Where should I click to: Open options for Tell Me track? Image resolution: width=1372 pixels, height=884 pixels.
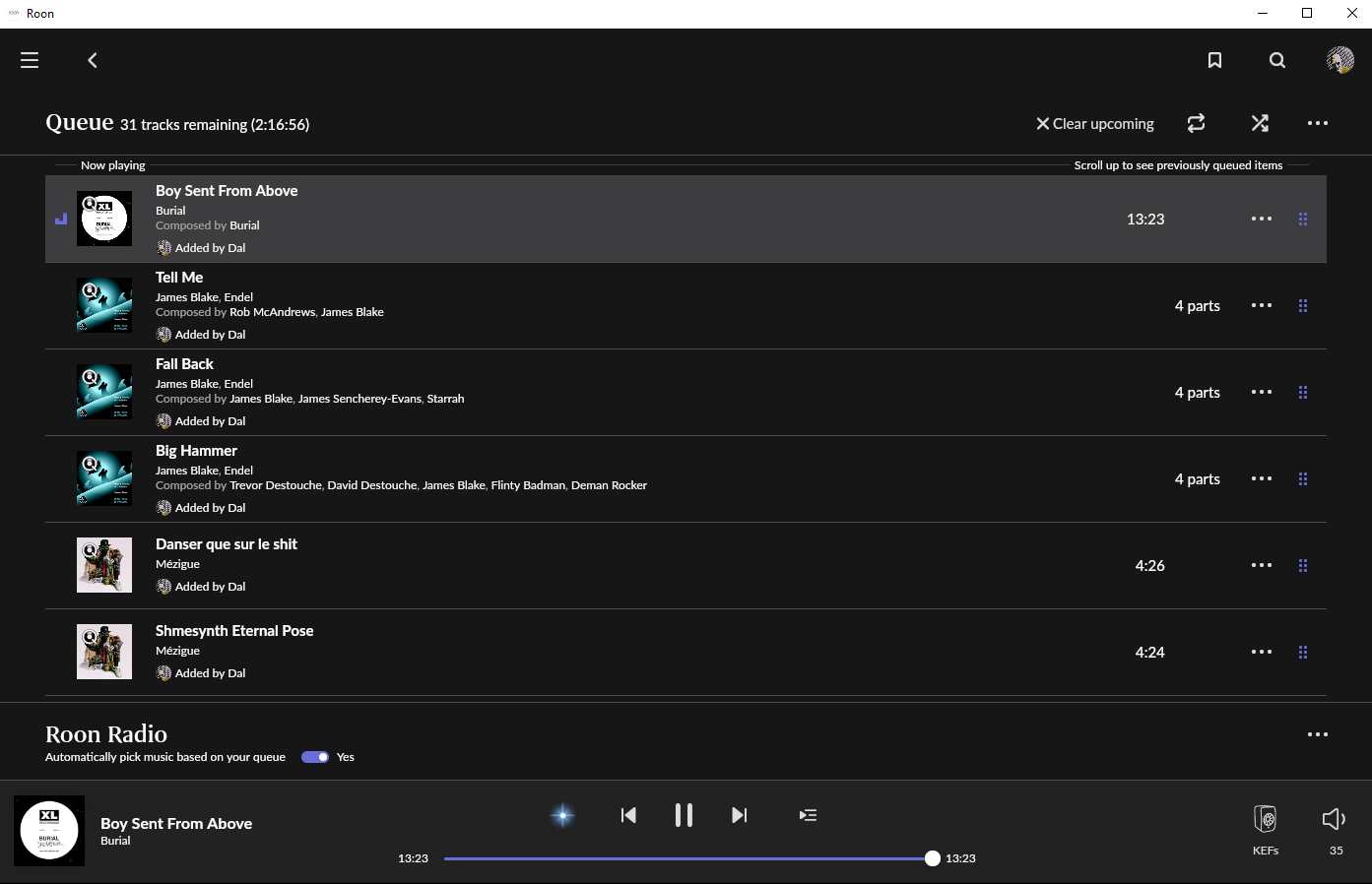(x=1262, y=305)
